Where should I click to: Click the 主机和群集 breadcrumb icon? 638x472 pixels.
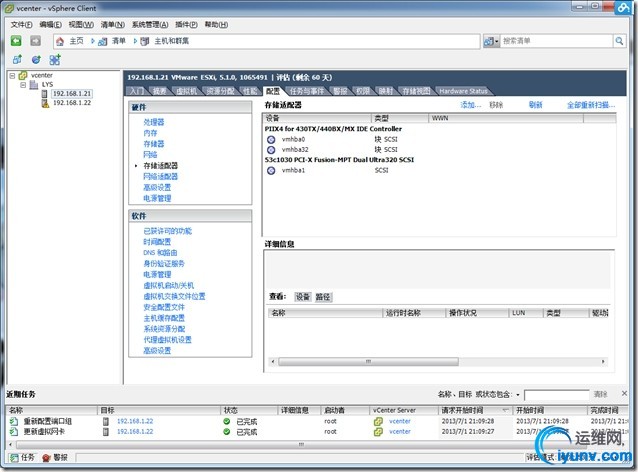[144, 41]
